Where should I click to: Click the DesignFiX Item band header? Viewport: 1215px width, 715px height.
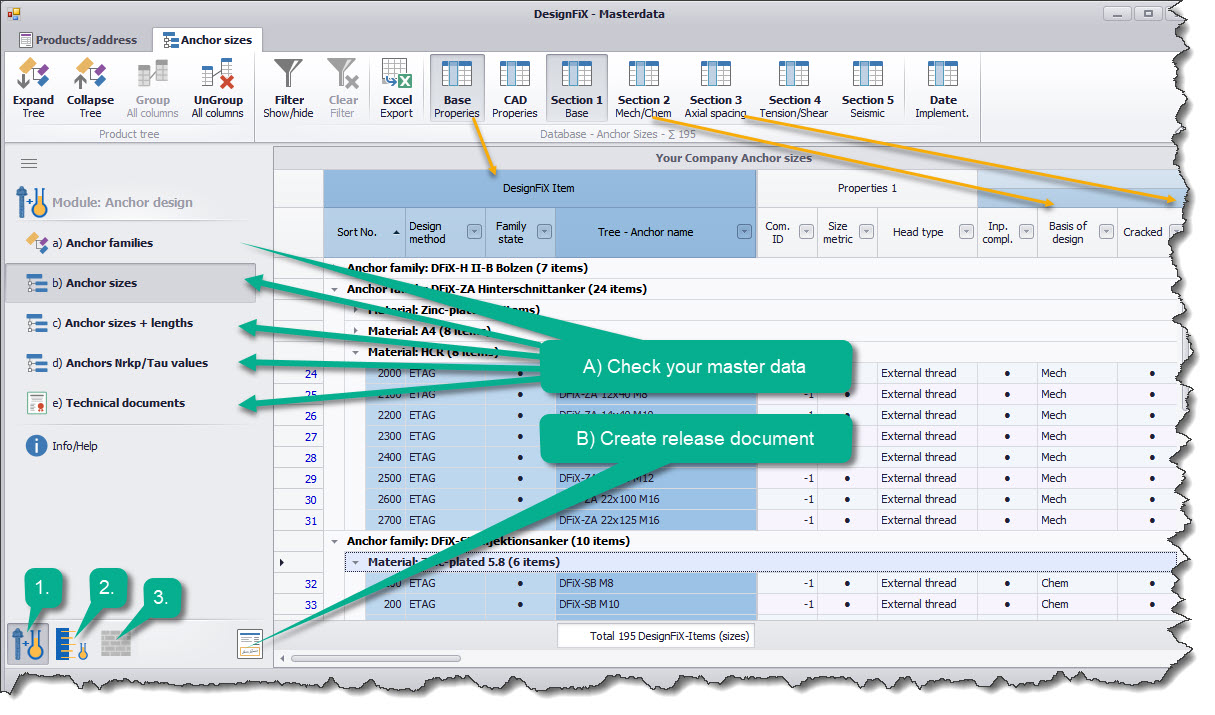click(539, 188)
